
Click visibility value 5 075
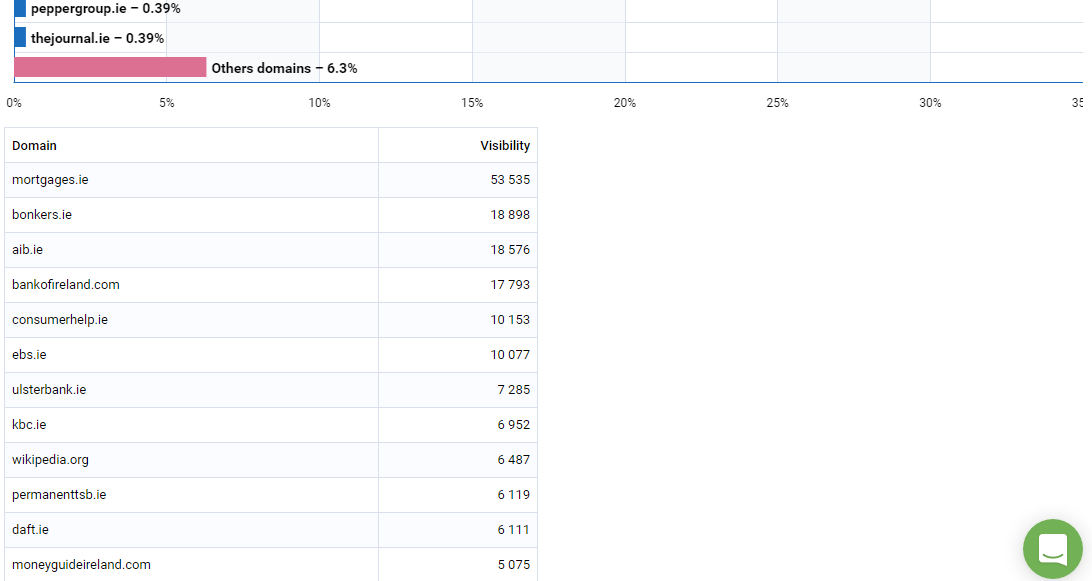[x=513, y=564]
